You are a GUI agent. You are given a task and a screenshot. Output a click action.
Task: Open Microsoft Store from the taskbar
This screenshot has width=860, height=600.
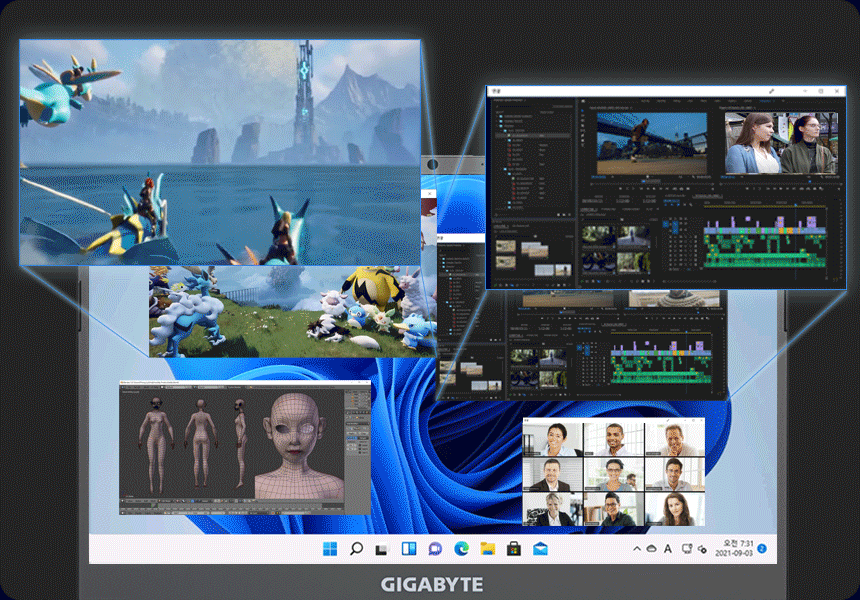[x=514, y=548]
